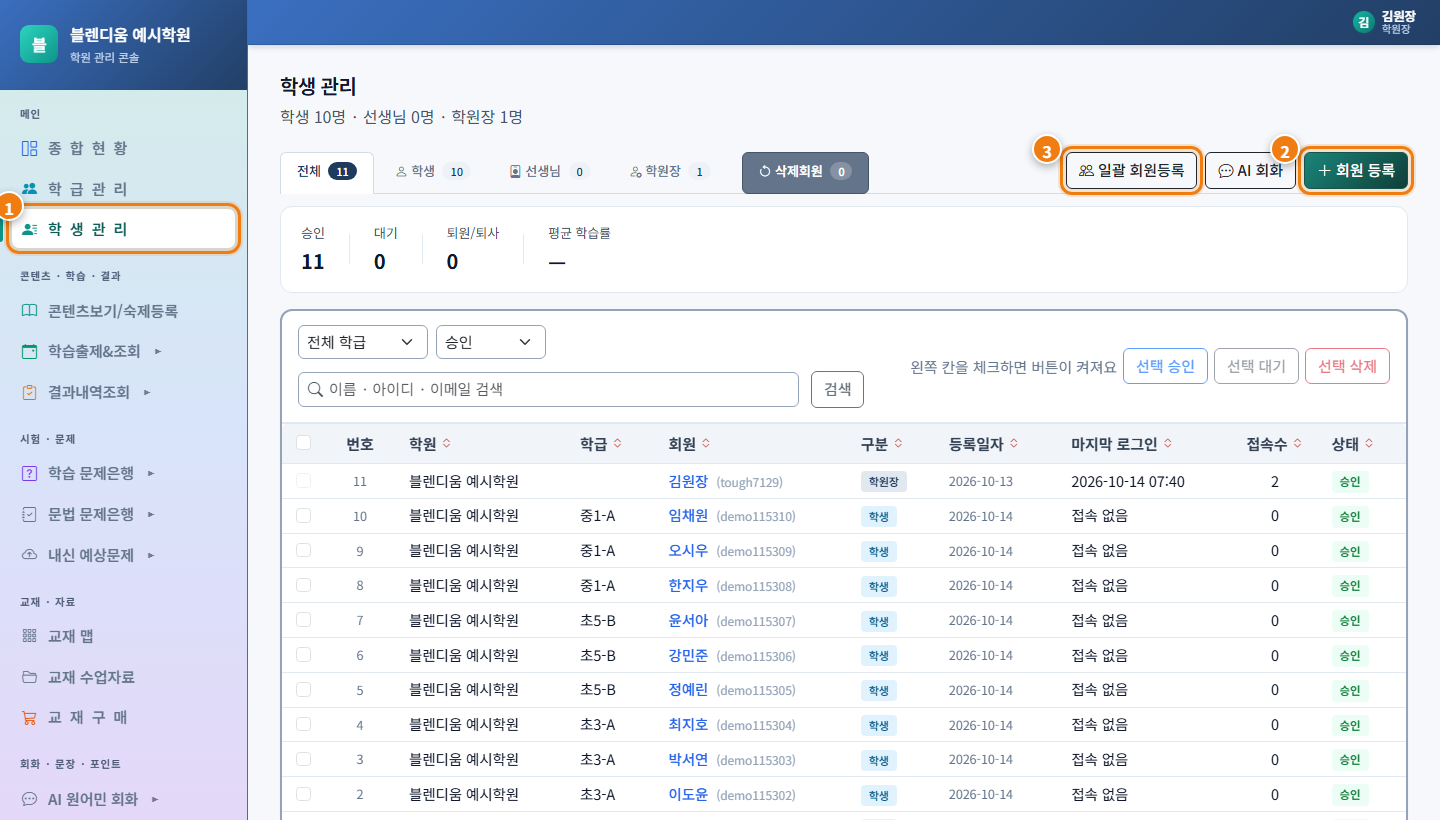This screenshot has width=1440, height=820.
Task: Switch to the 선생님 tab
Action: click(x=549, y=172)
